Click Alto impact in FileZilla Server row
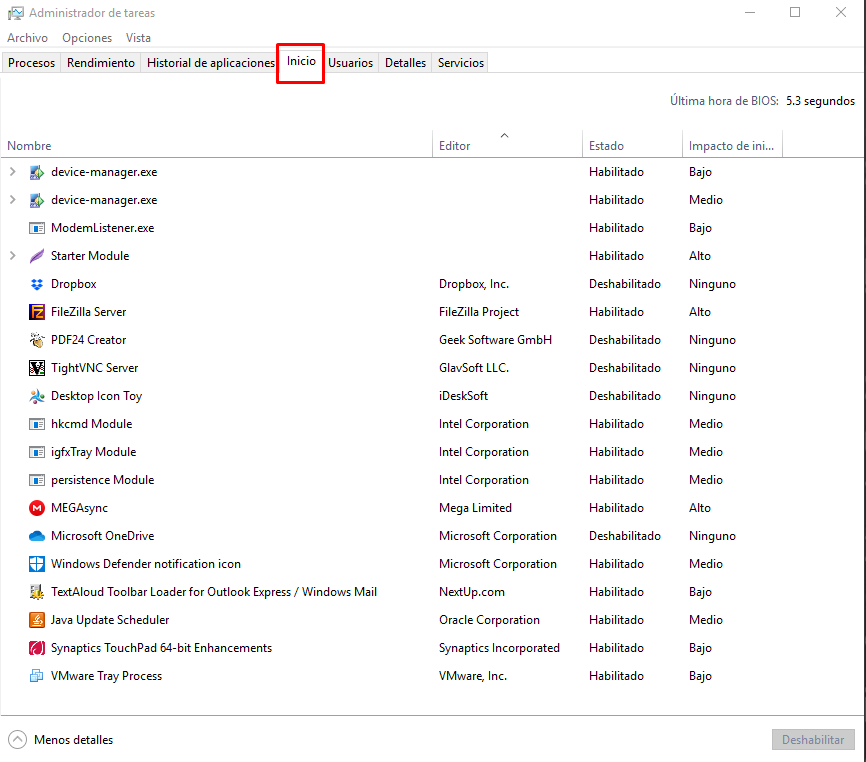Viewport: 866px width, 762px height. [700, 312]
